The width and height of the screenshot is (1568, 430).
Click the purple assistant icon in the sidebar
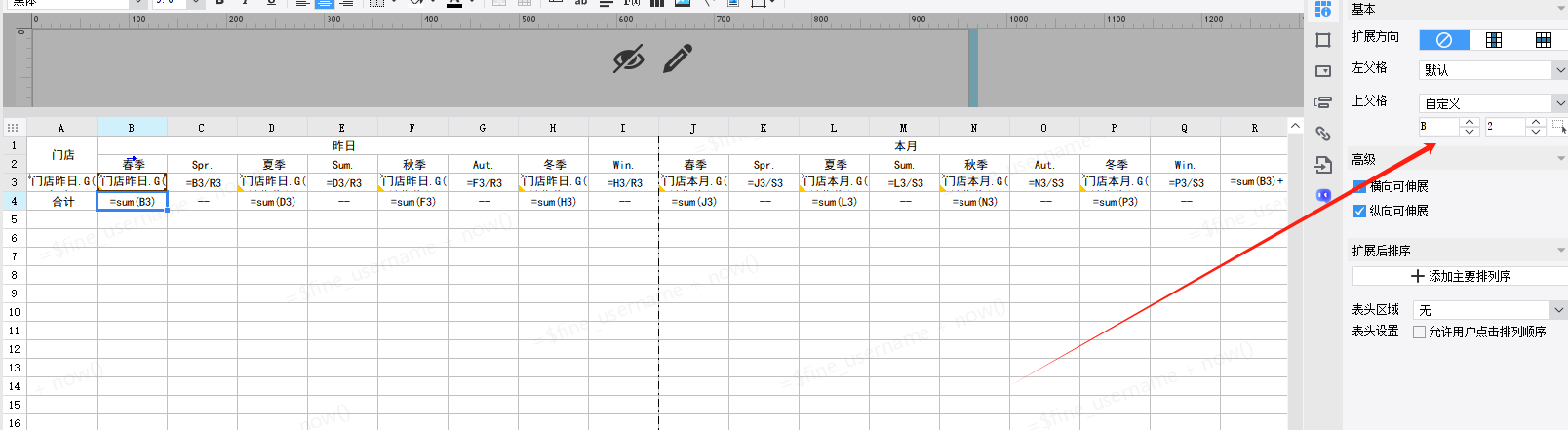coord(1323,195)
